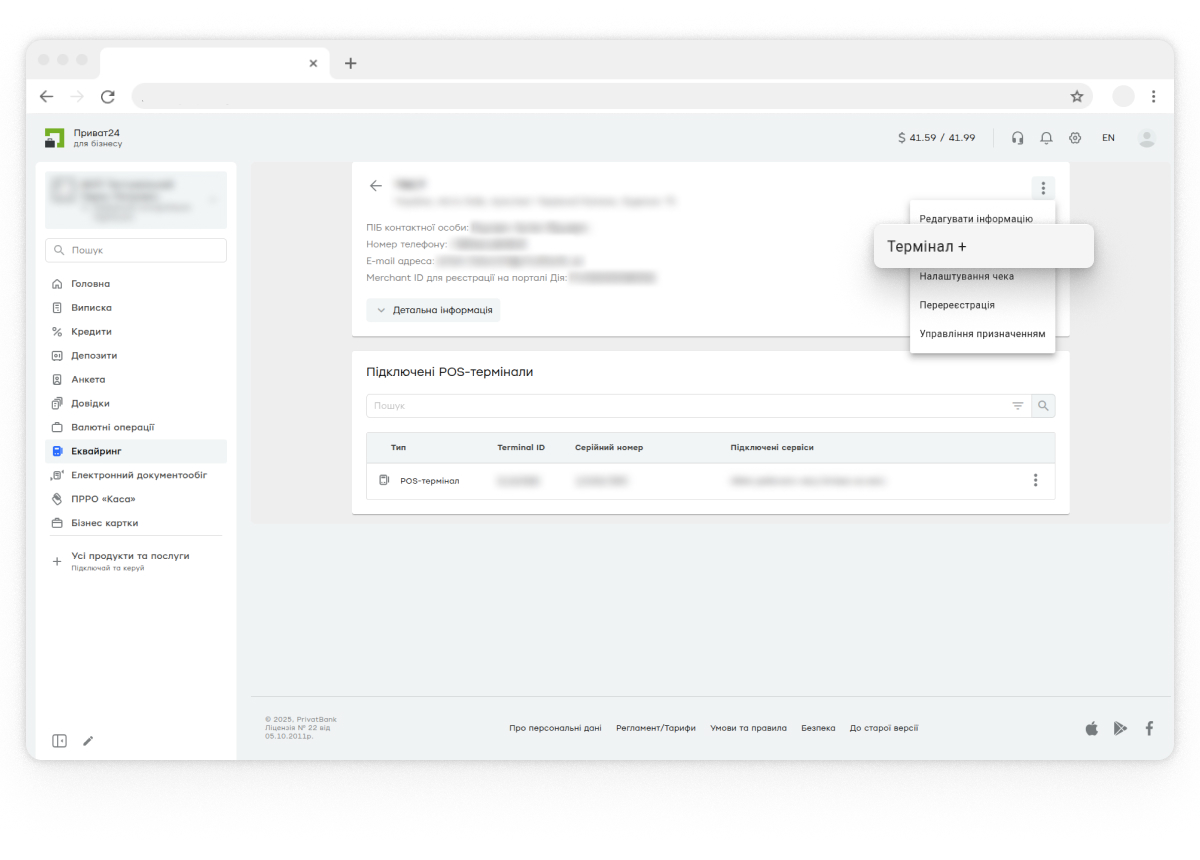Open settings gear in header
This screenshot has width=1200, height=860.
coord(1075,138)
